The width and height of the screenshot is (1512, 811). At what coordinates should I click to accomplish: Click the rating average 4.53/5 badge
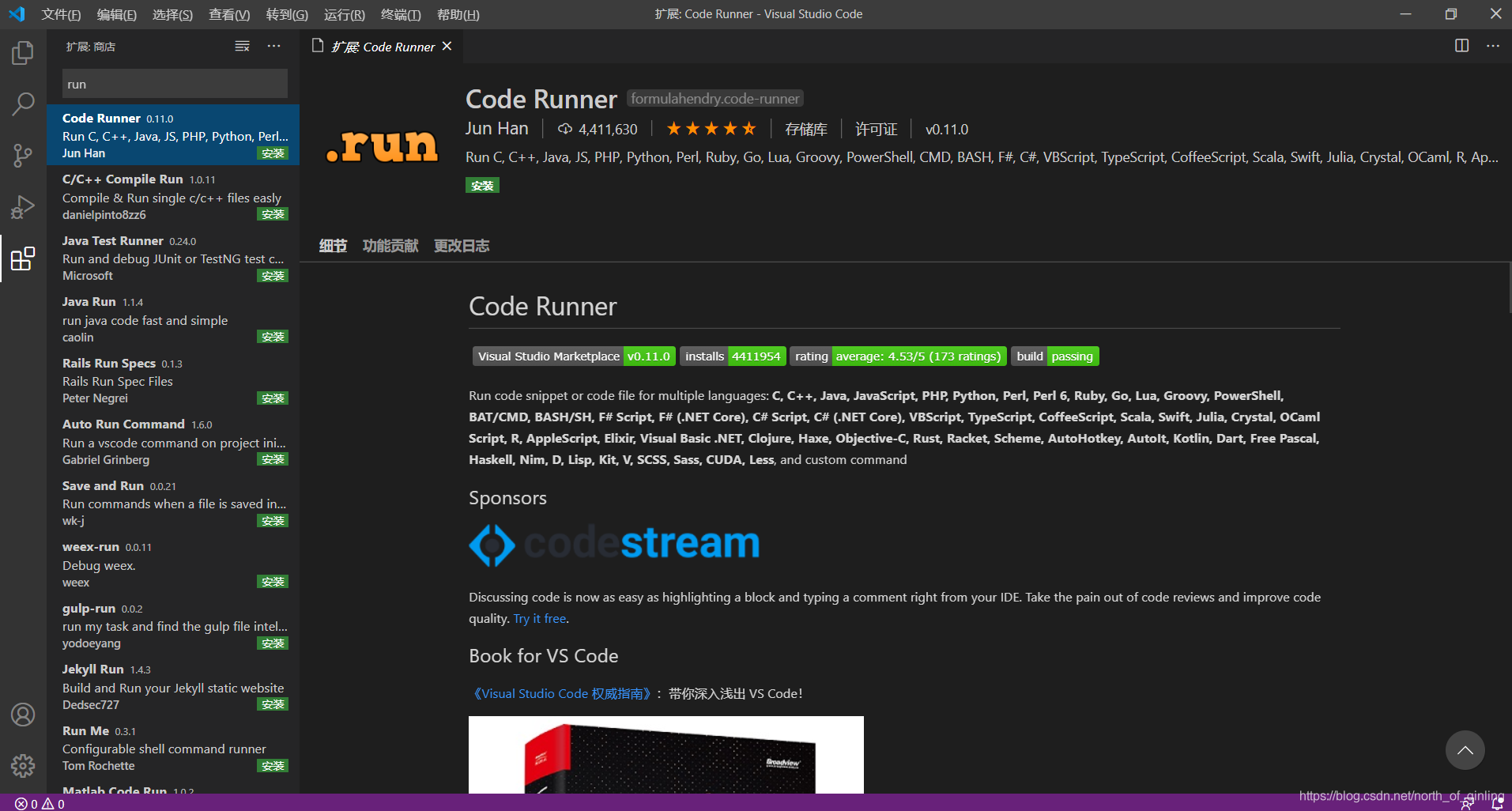point(898,356)
